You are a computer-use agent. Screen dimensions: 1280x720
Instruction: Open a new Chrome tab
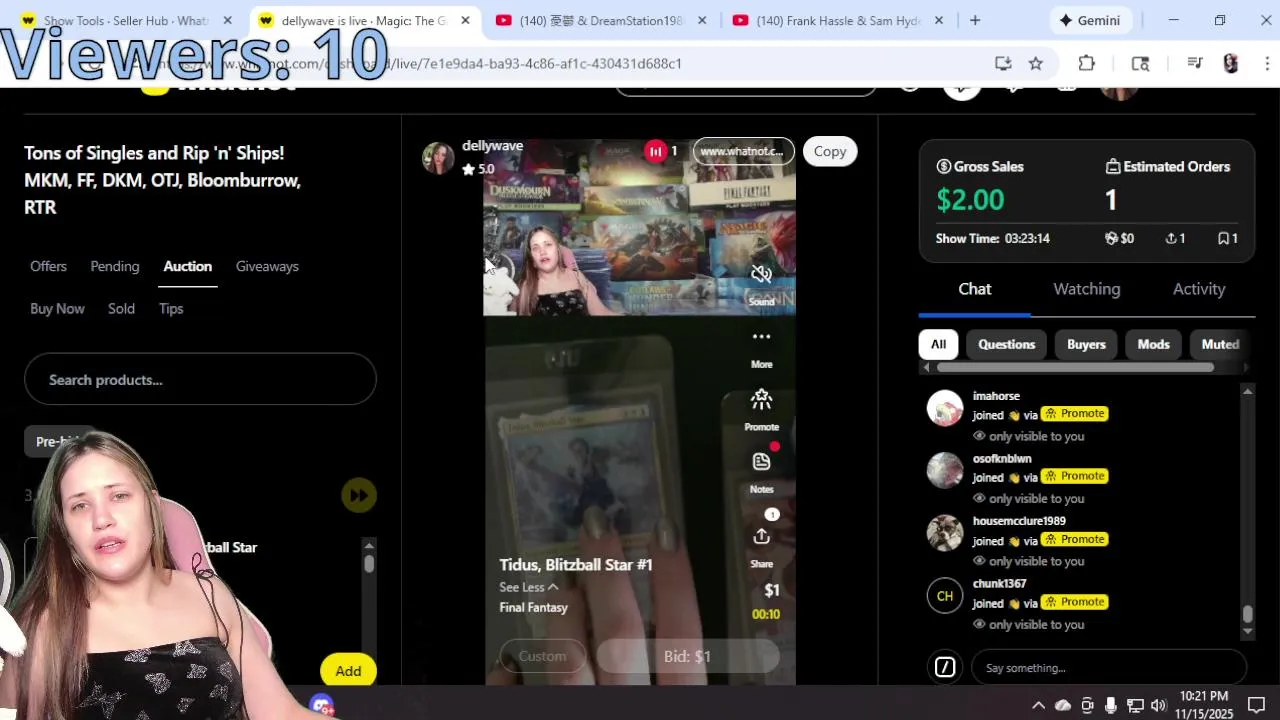click(x=975, y=20)
